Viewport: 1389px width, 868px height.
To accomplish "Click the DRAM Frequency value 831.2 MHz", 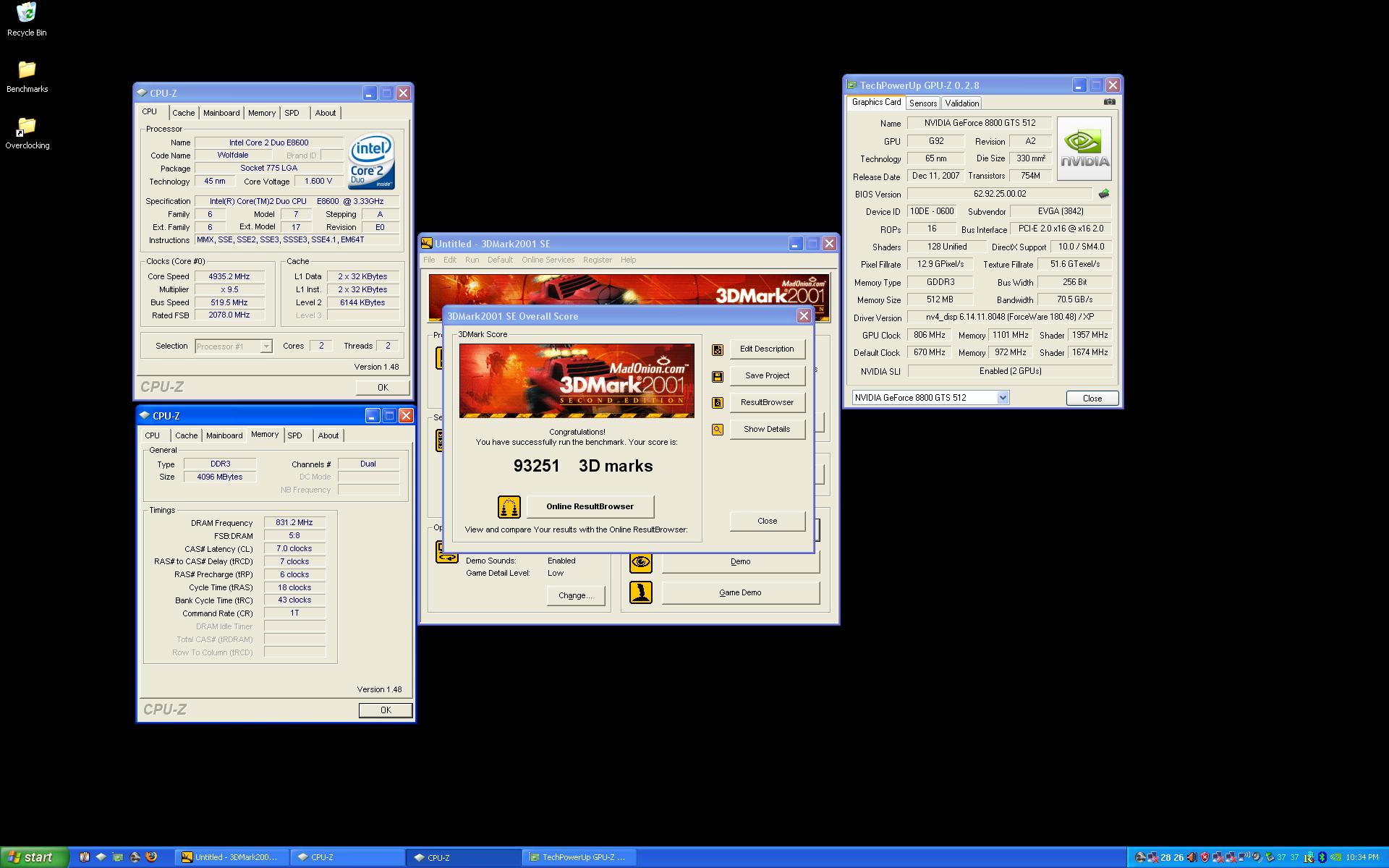I will click(x=294, y=523).
